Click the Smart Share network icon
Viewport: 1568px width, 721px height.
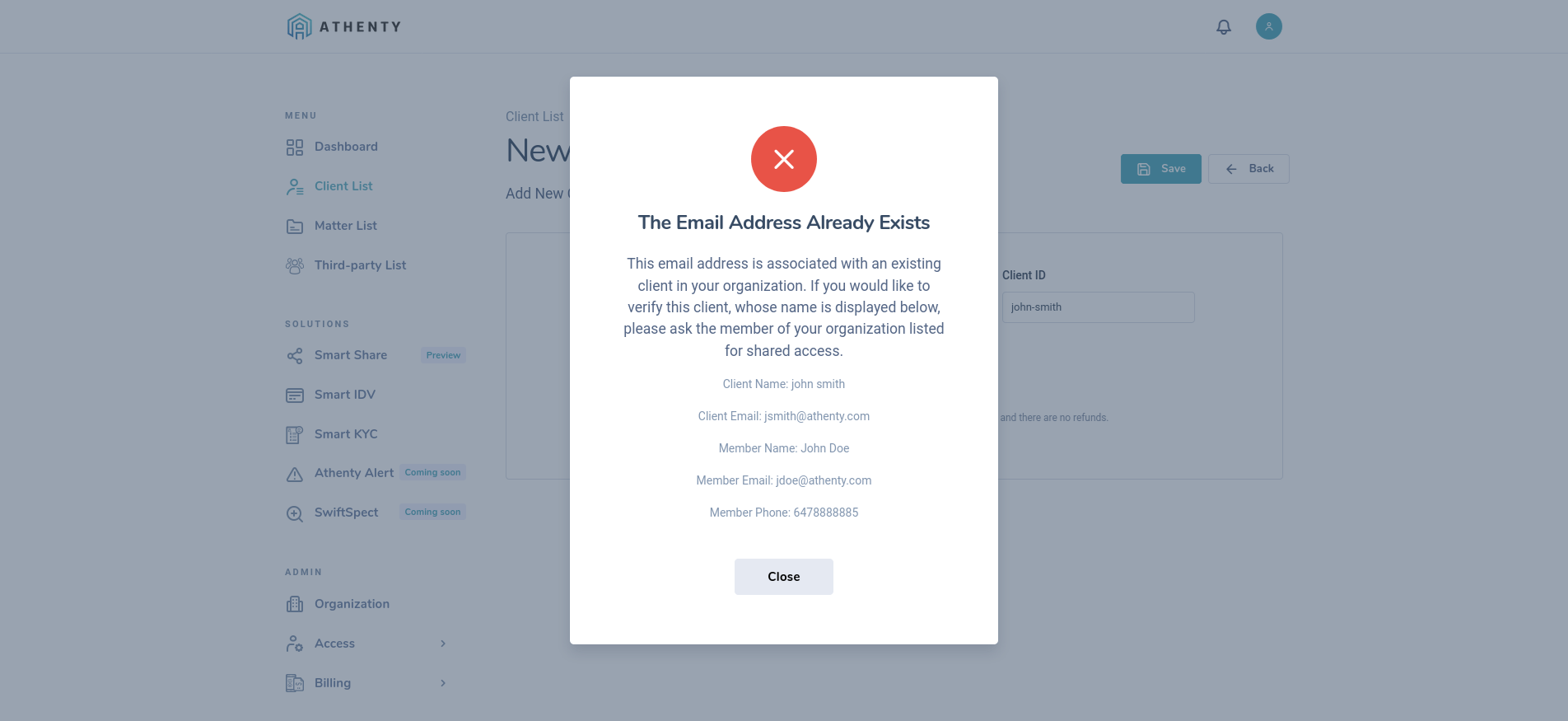[295, 356]
